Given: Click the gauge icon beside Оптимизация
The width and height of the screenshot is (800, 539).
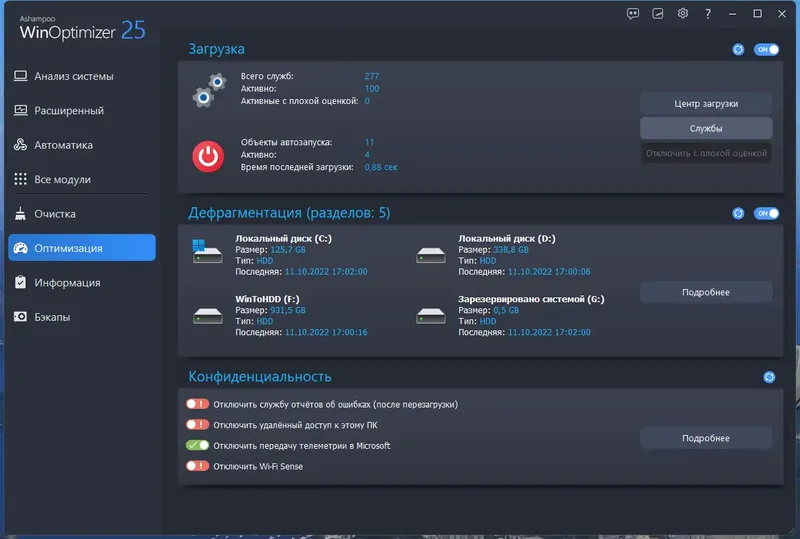Looking at the screenshot, I should [x=20, y=248].
